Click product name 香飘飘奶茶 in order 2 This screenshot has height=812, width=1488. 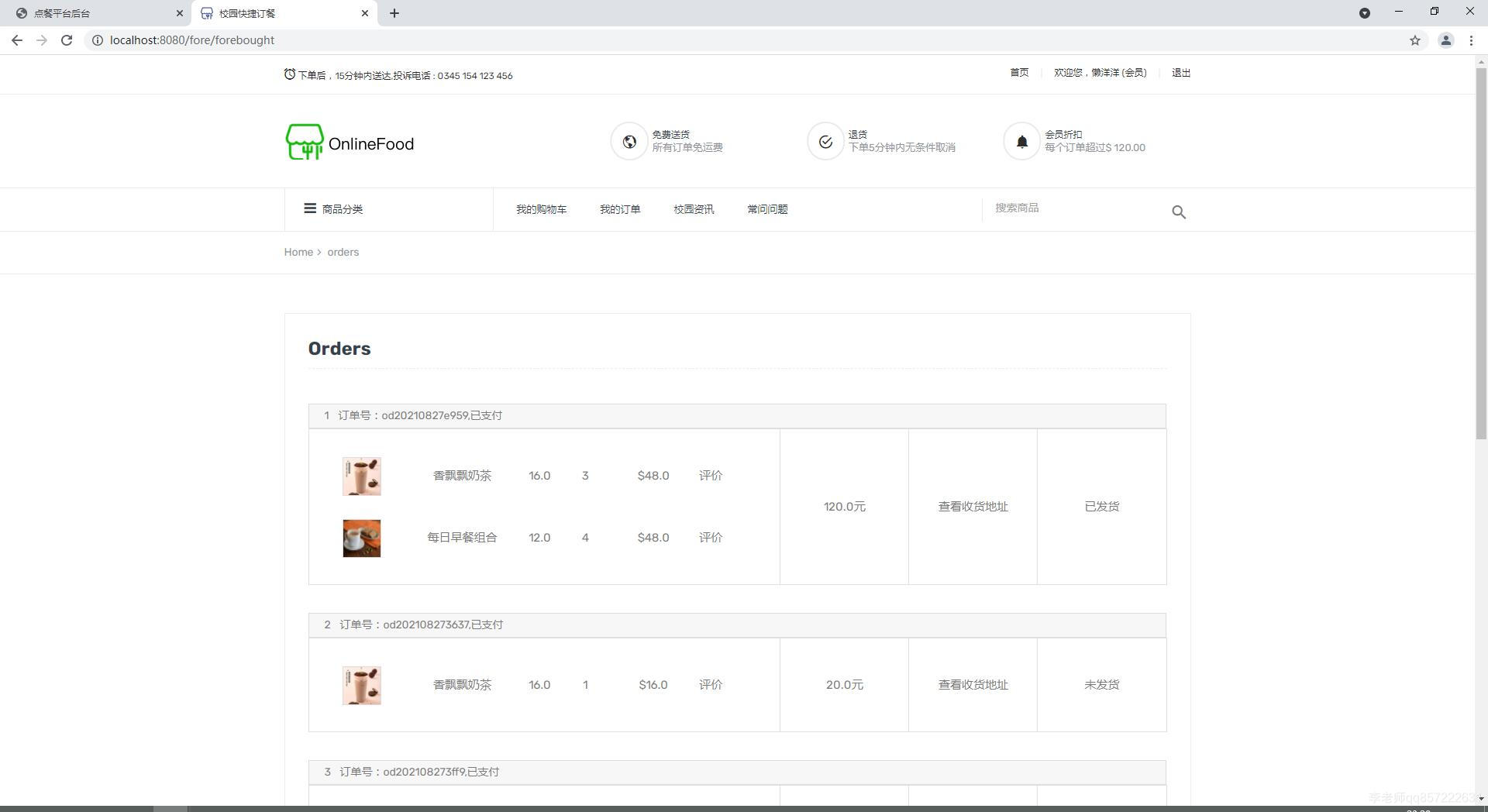coord(462,685)
